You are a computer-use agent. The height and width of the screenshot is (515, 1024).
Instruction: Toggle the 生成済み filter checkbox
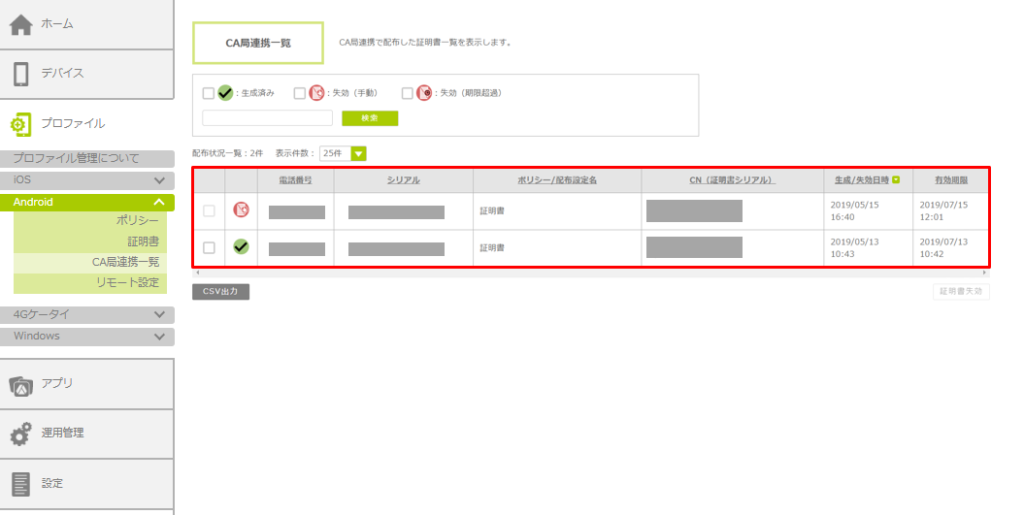click(x=208, y=93)
